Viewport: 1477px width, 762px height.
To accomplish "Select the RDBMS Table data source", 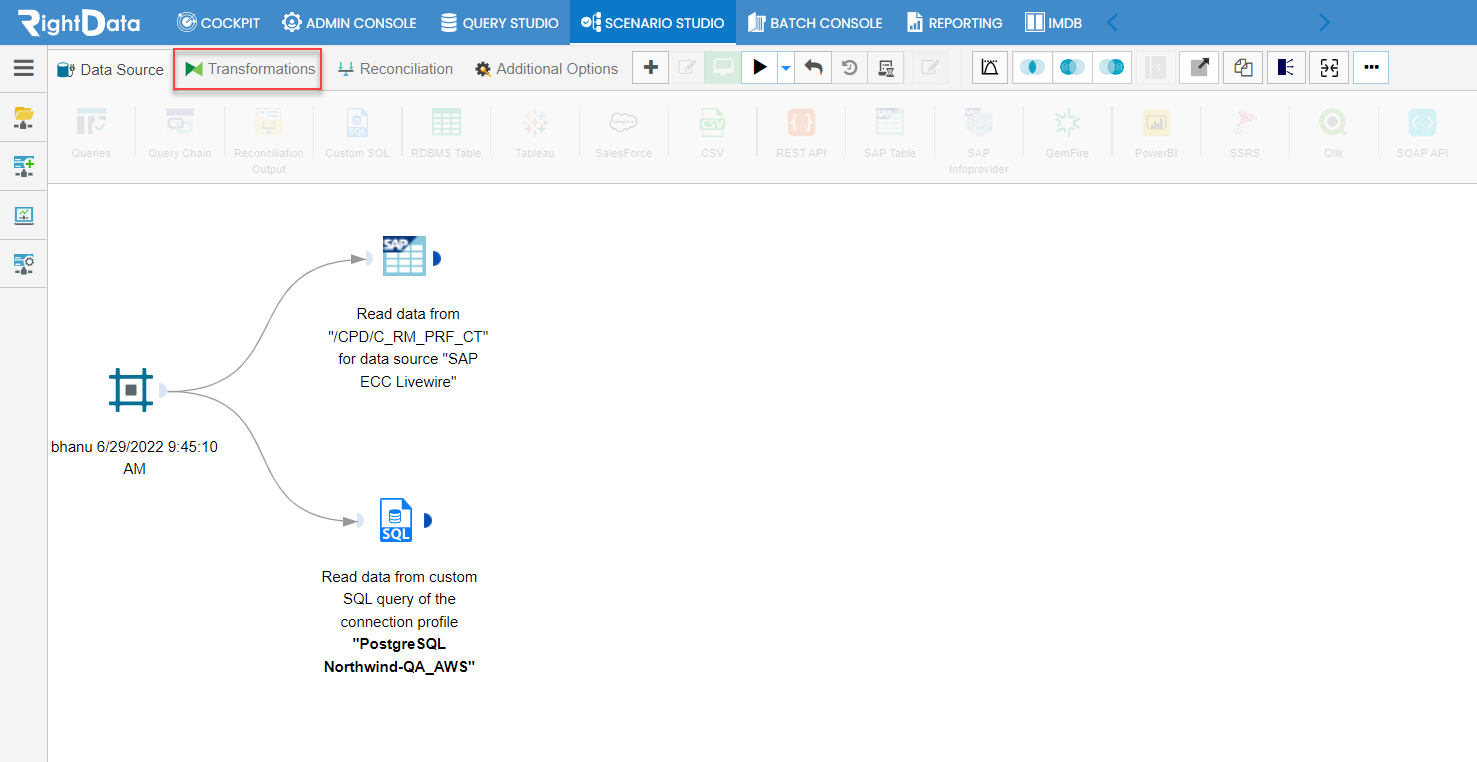I will (x=446, y=133).
